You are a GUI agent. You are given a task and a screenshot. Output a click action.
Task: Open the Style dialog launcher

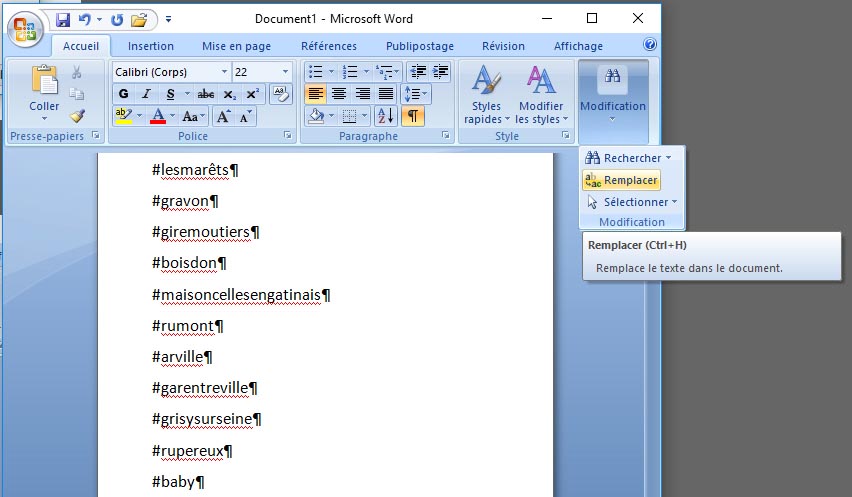point(565,135)
